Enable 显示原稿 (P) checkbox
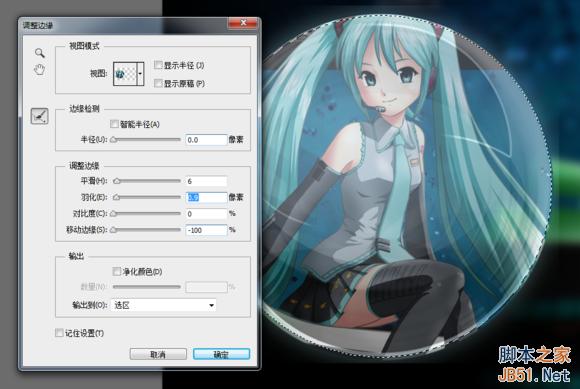 (x=158, y=83)
